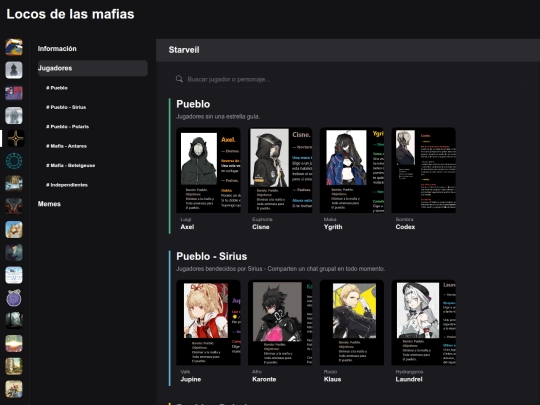Viewport: 540px width, 405px height.
Task: Click the Starveil header title
Action: (x=184, y=50)
